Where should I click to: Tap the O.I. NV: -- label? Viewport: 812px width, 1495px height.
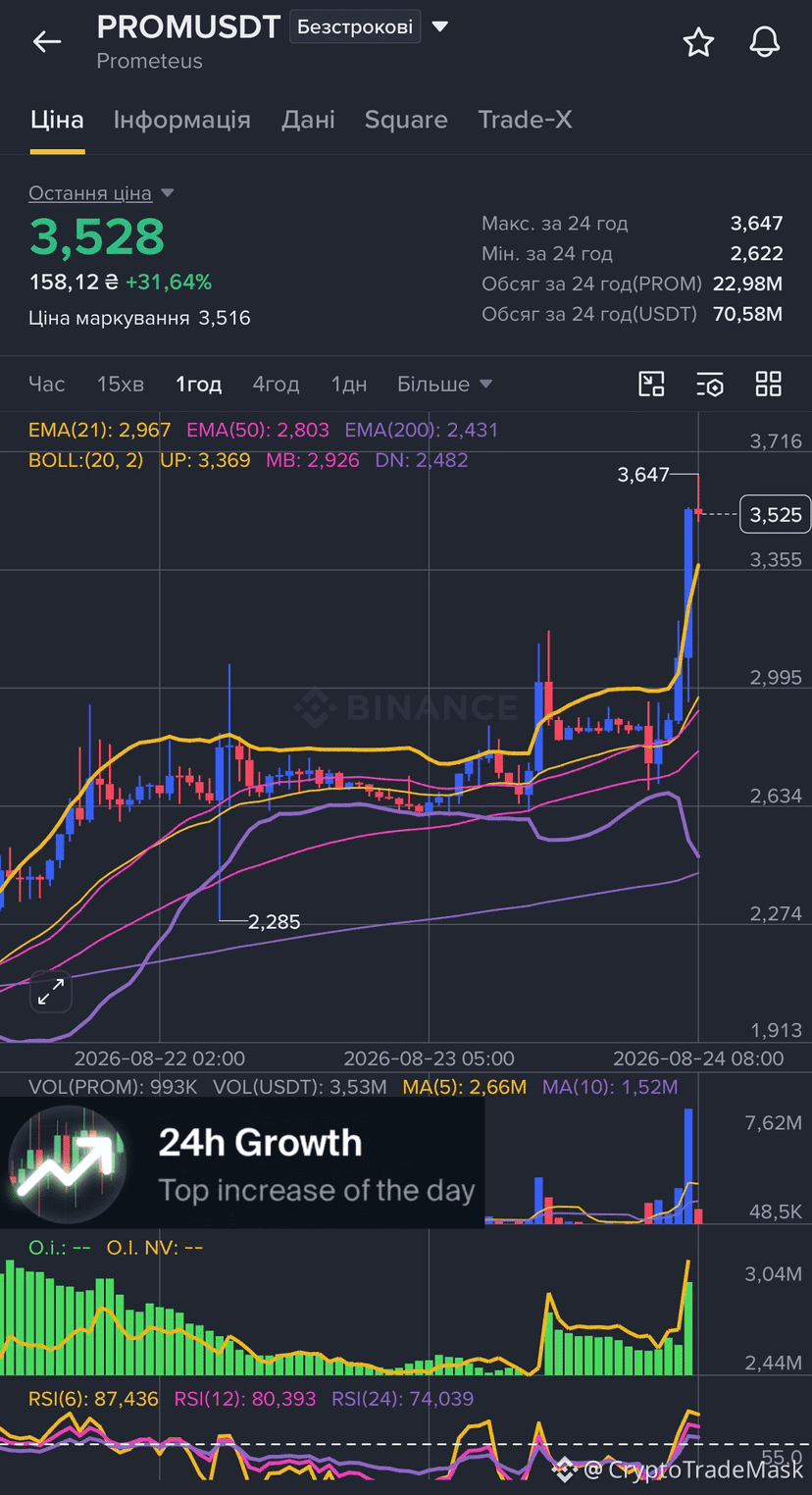(x=155, y=1248)
